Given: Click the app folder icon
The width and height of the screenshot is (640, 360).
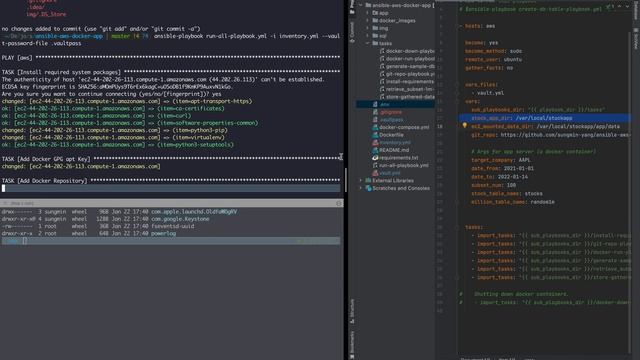Looking at the screenshot, I should click(x=375, y=13).
